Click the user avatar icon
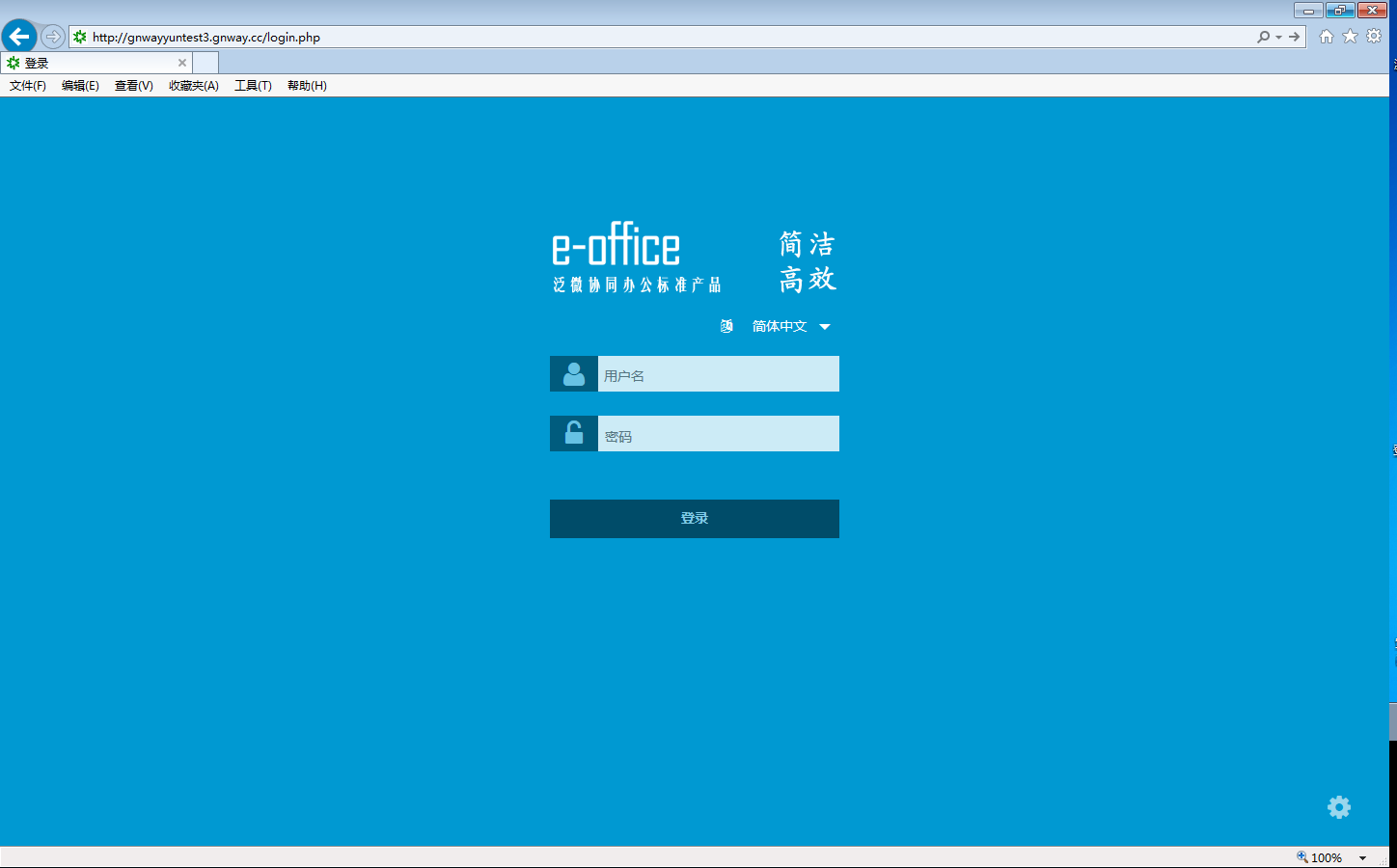1397x868 pixels. tap(574, 374)
